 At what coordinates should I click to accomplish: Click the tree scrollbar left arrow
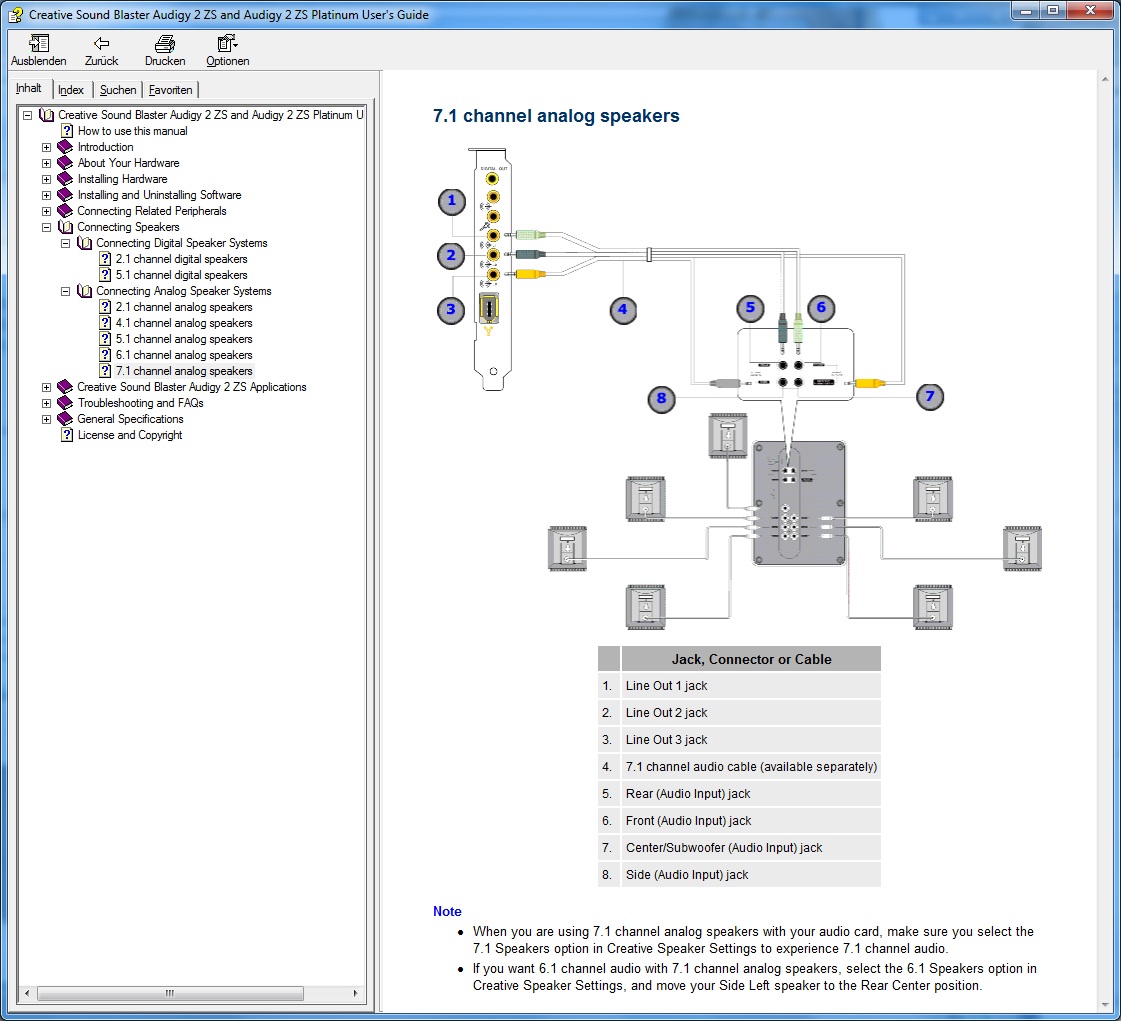click(27, 993)
